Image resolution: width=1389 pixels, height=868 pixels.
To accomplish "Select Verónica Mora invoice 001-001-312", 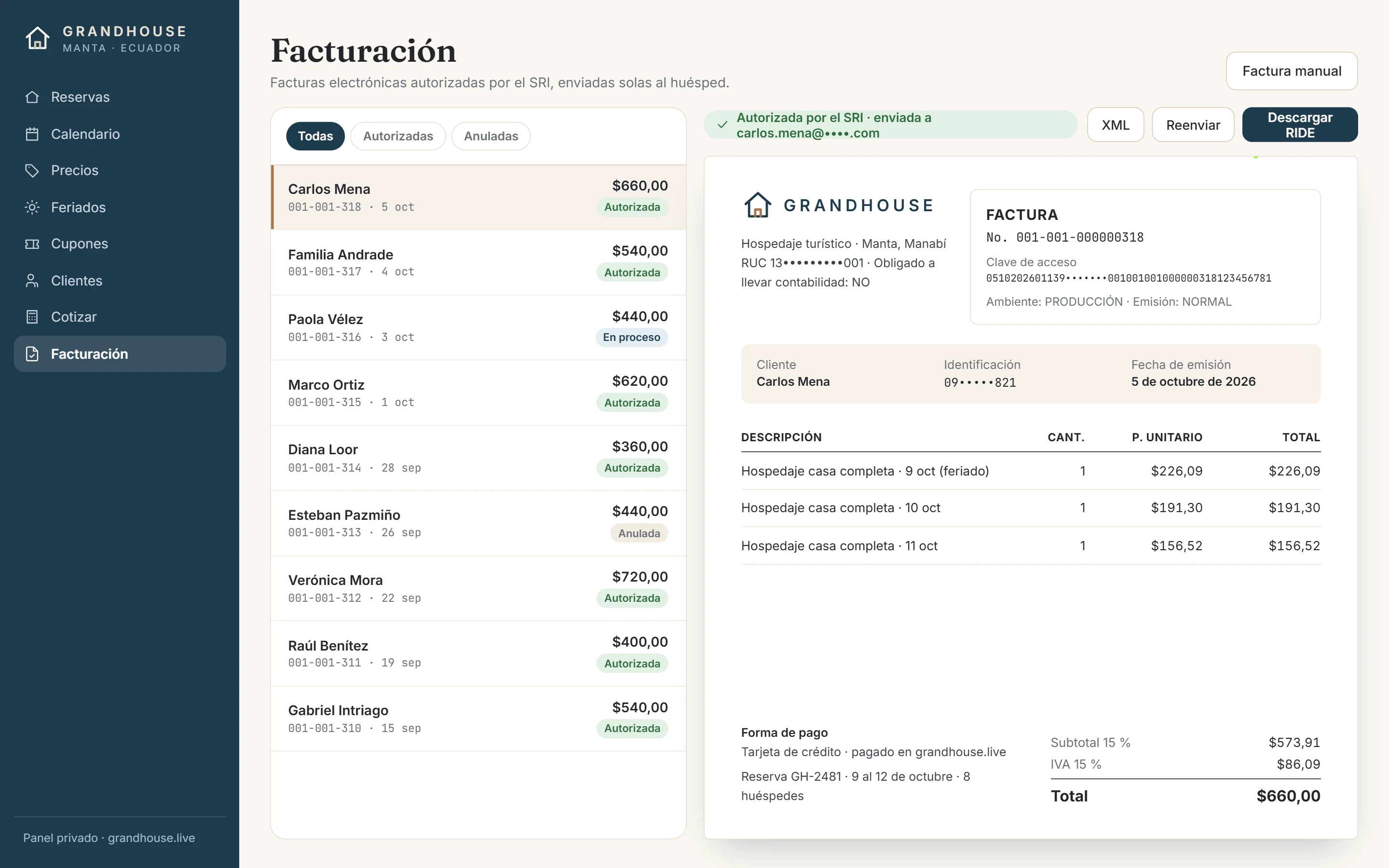I will [x=479, y=588].
